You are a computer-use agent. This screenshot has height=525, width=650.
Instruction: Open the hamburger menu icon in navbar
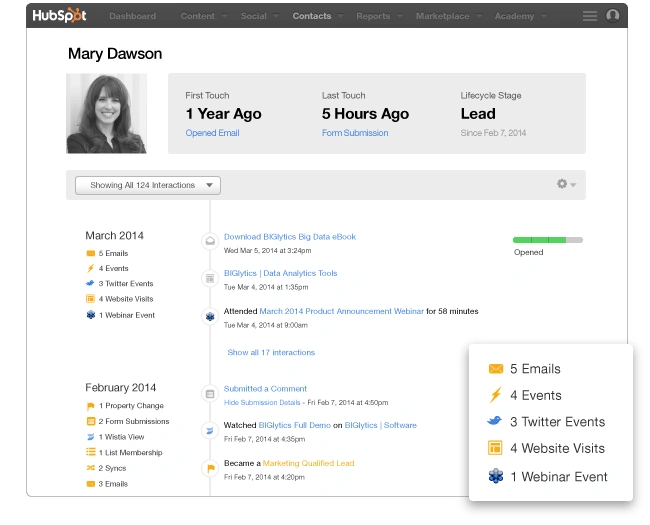(590, 16)
